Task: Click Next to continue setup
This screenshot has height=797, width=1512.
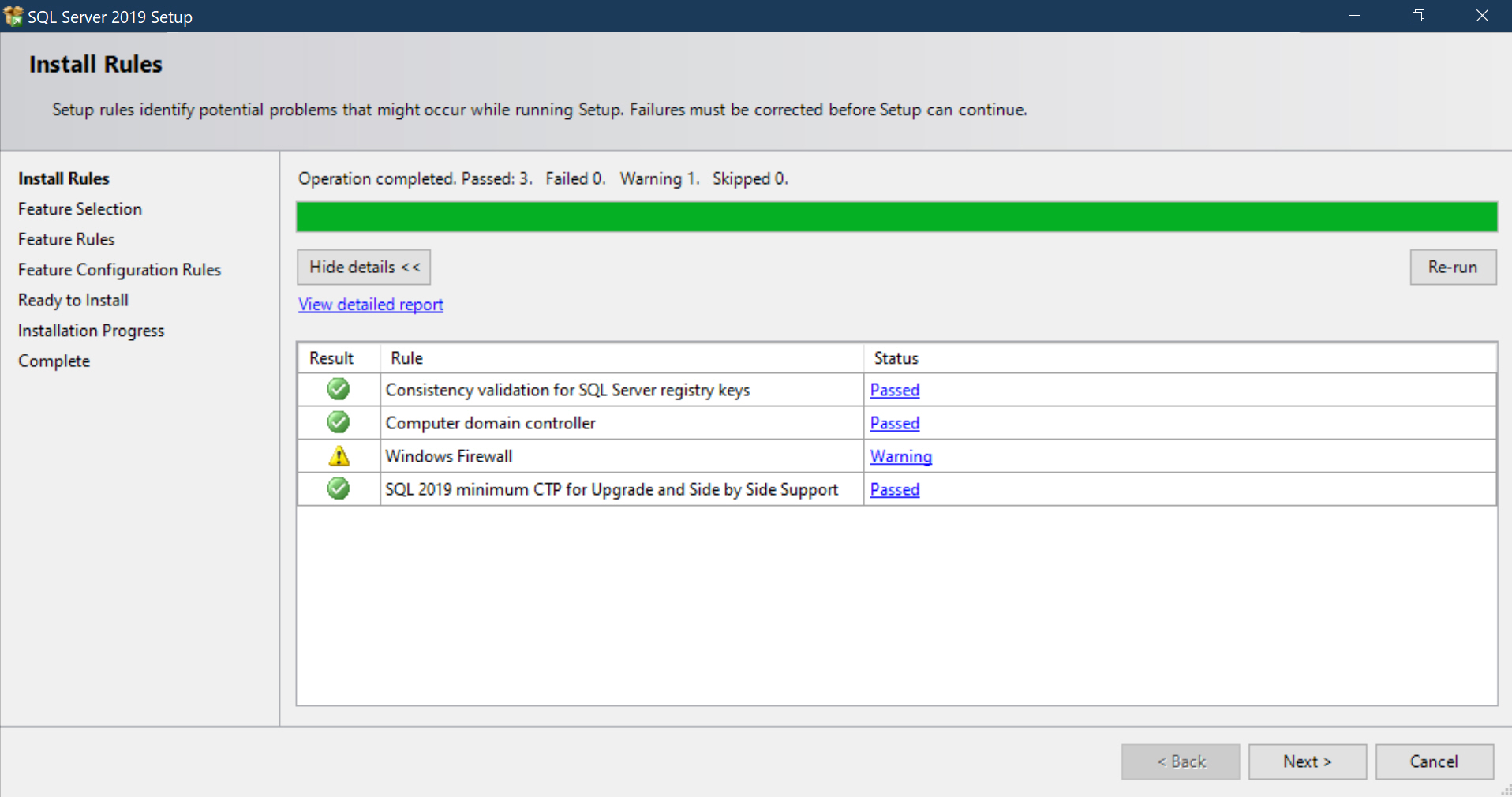Action: [1307, 761]
